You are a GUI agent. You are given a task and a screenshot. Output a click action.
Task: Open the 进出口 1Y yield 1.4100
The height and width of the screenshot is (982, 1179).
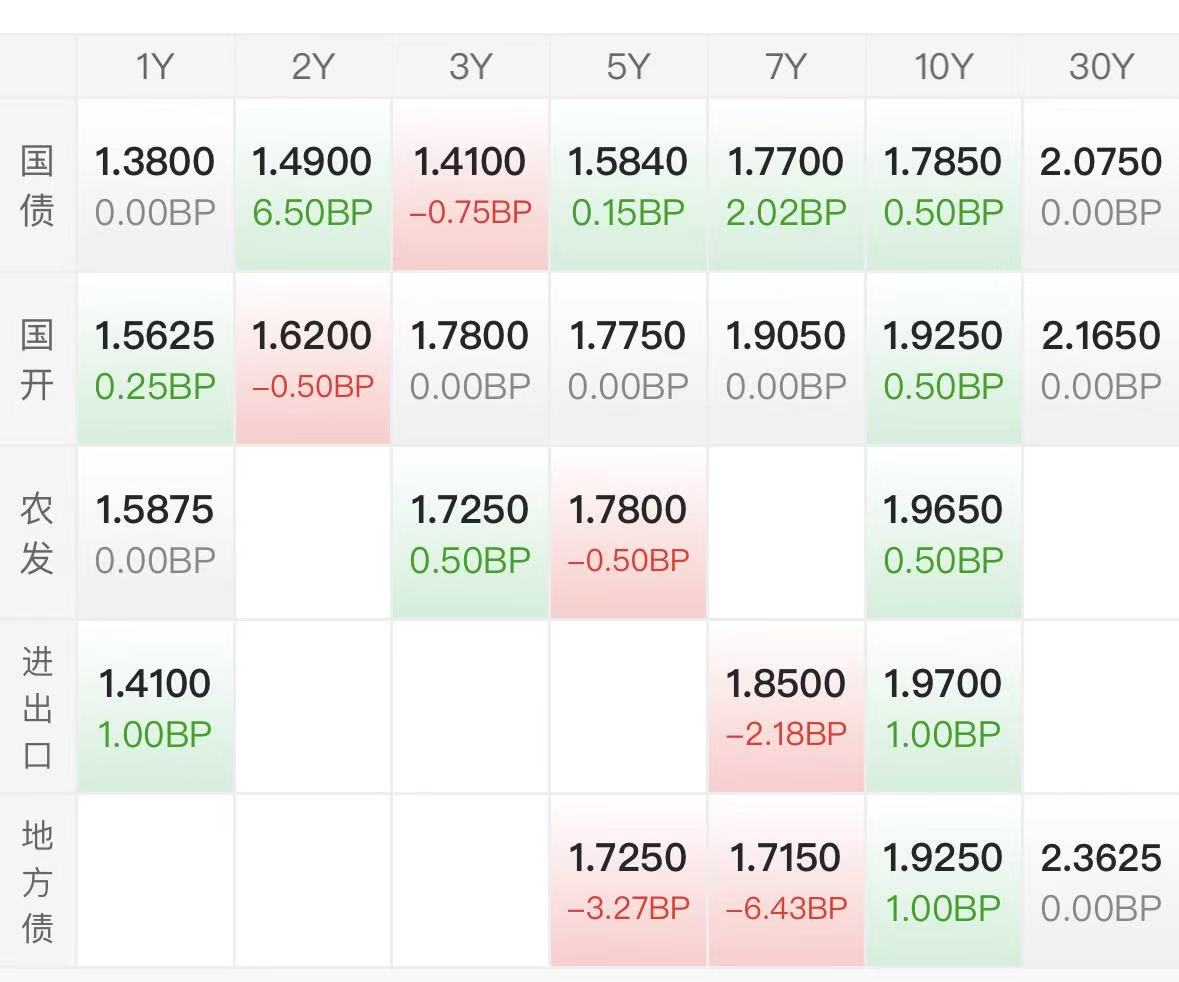tap(155, 684)
